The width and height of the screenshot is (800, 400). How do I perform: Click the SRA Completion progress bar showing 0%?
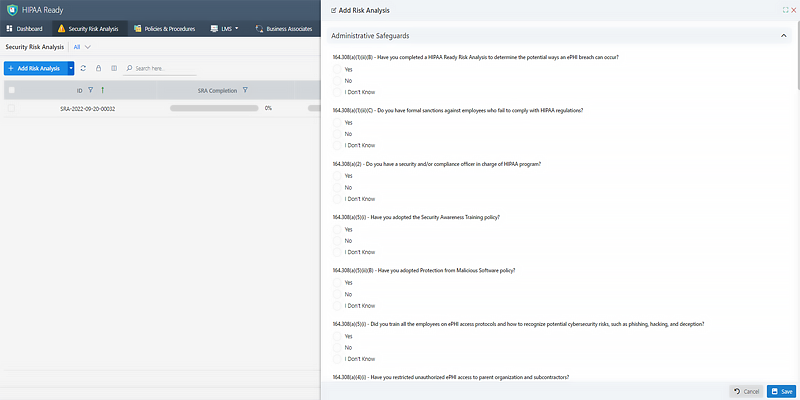click(214, 108)
